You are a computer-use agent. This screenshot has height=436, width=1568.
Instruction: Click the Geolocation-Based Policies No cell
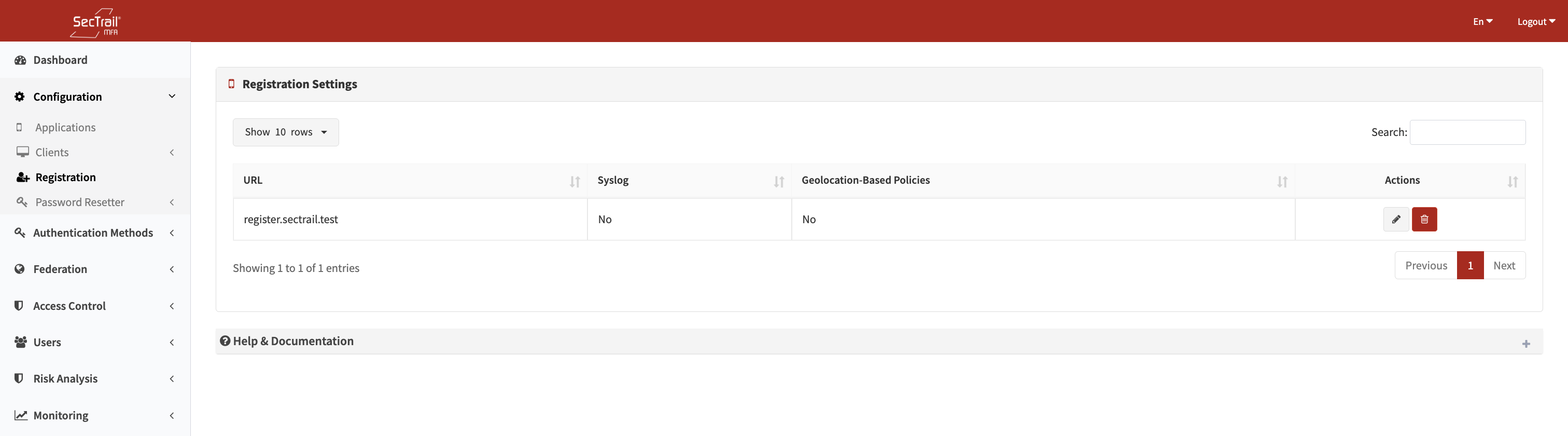point(1043,219)
